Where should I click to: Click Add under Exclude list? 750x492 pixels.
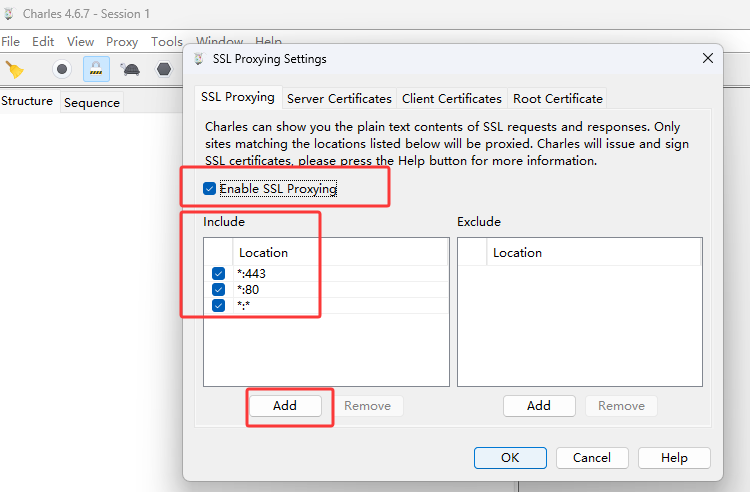(x=539, y=406)
